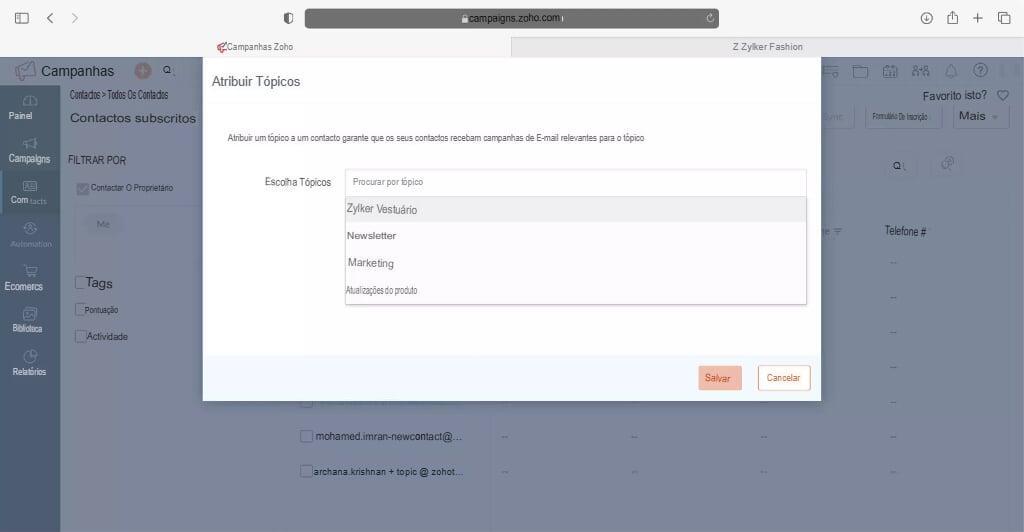This screenshot has width=1024, height=532.
Task: Open the help question mark icon
Action: tap(980, 70)
